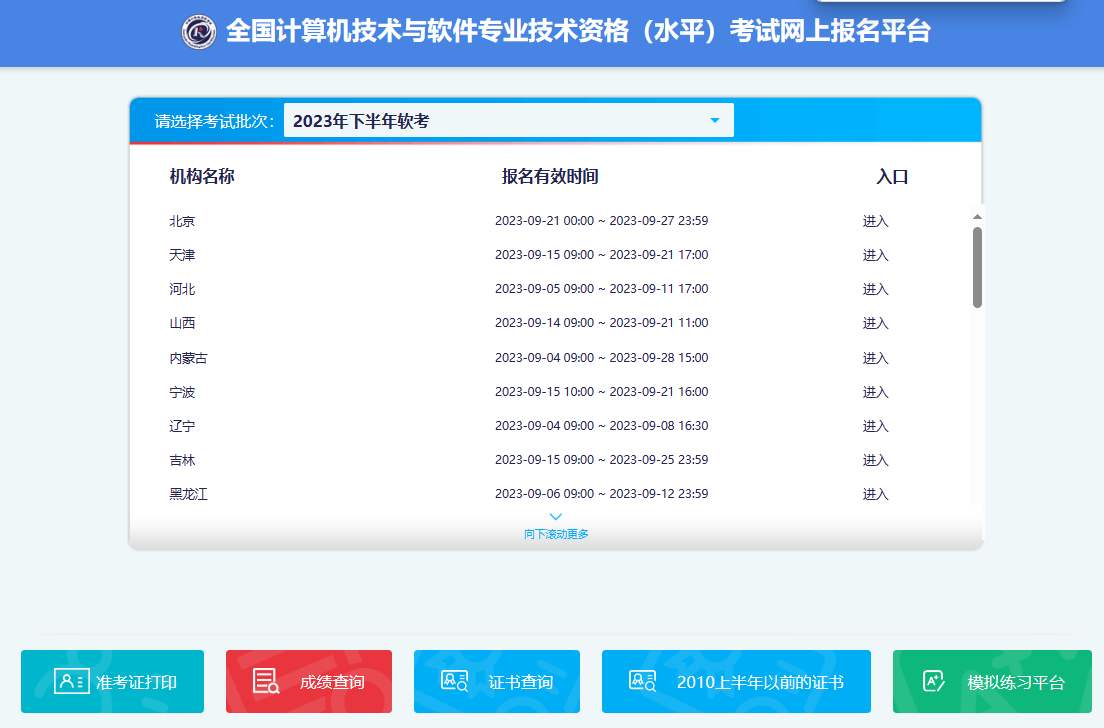Click 进入 for 山西

coord(875,323)
